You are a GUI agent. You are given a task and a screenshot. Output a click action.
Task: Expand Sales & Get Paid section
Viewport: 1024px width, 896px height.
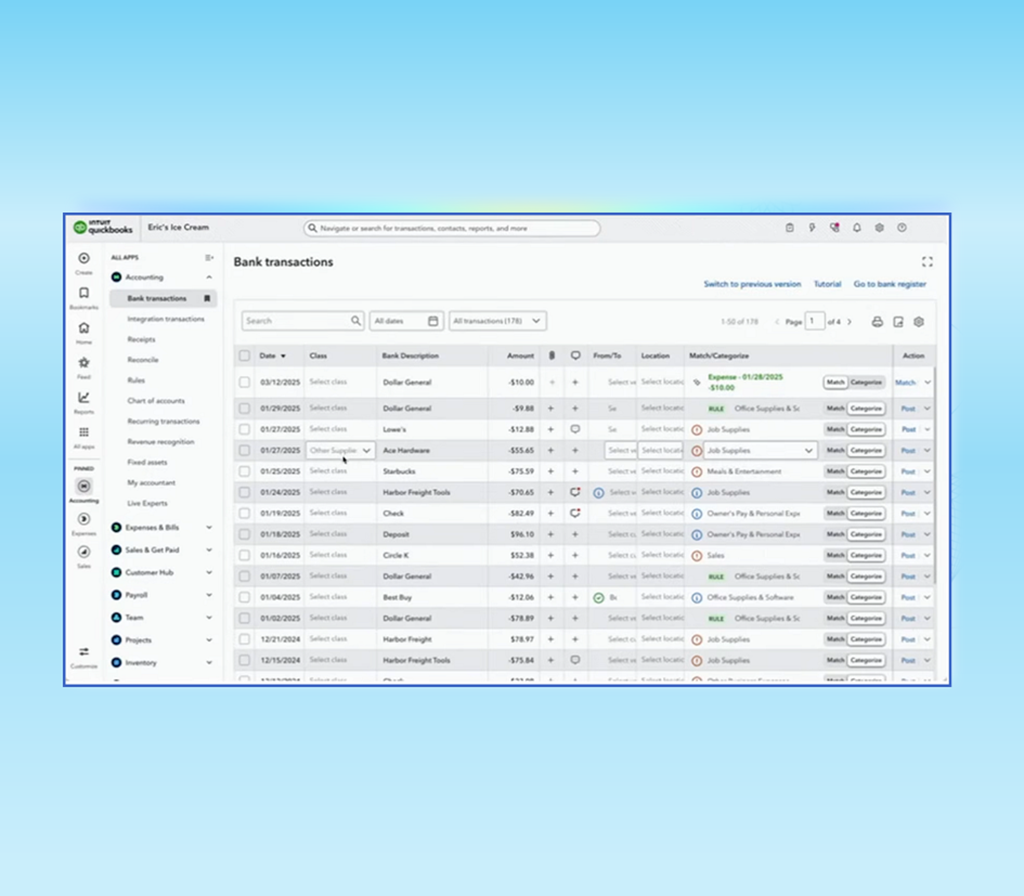209,550
